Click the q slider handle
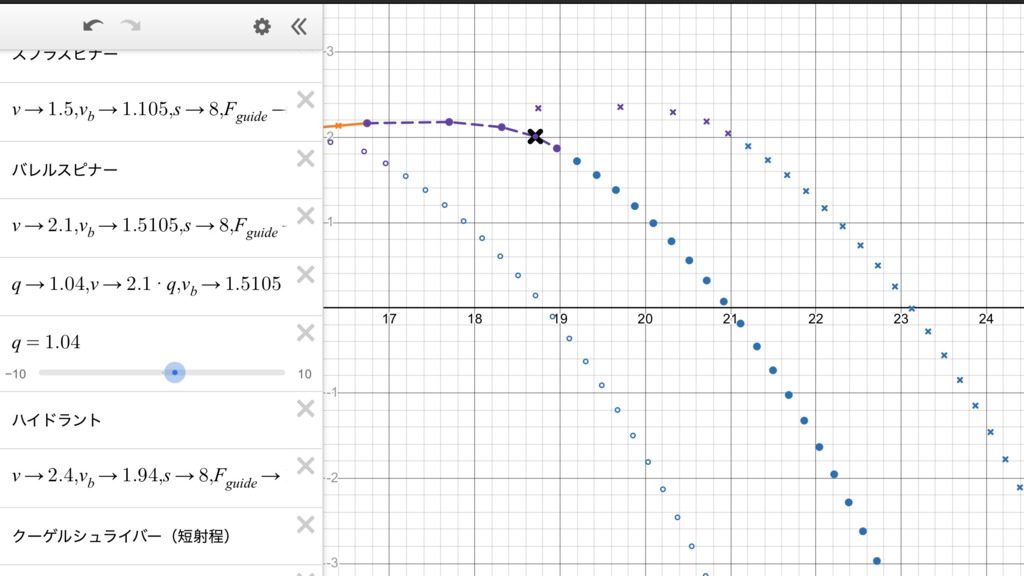 175,373
